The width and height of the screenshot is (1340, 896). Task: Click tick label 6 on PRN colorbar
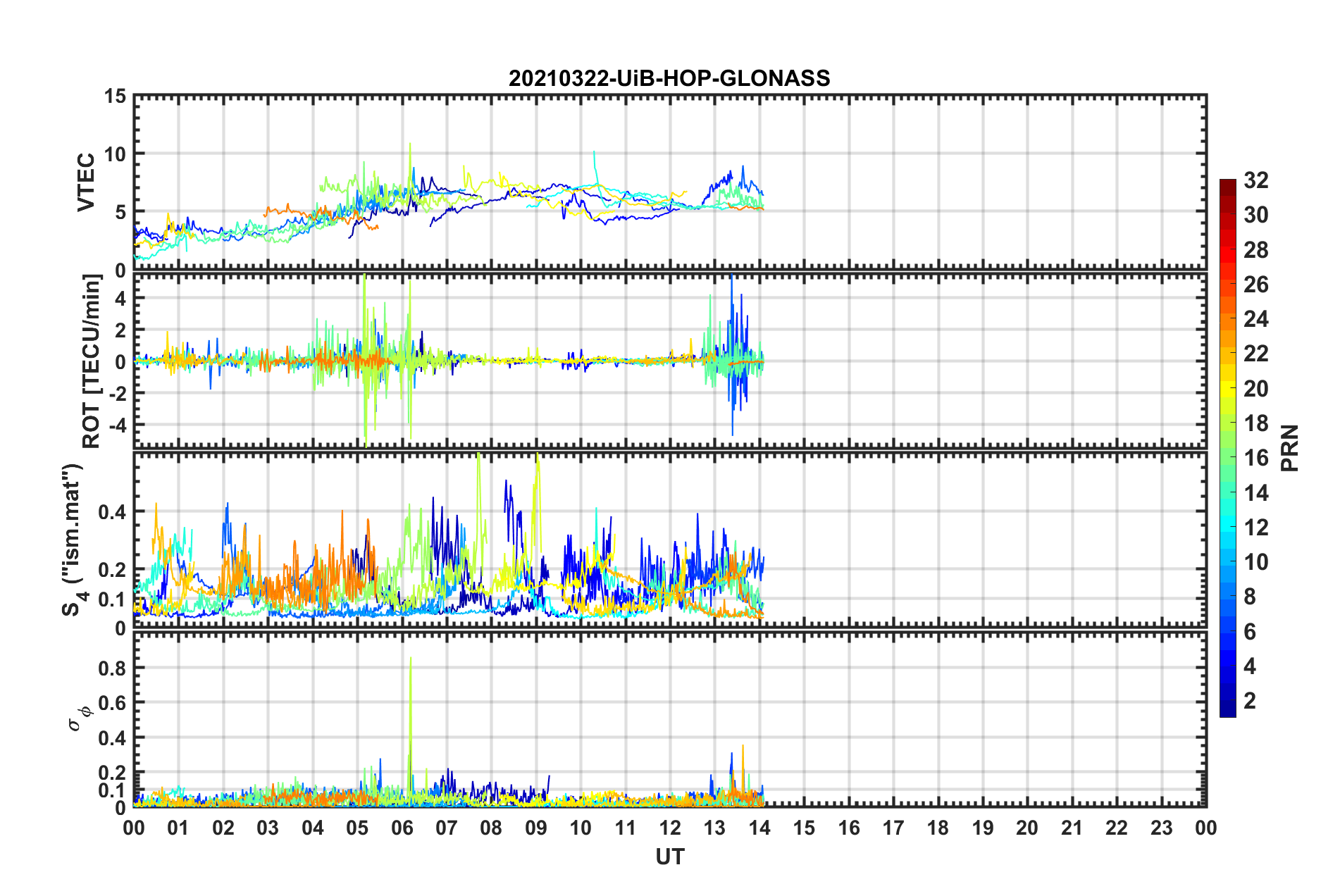pyautogui.click(x=1249, y=632)
